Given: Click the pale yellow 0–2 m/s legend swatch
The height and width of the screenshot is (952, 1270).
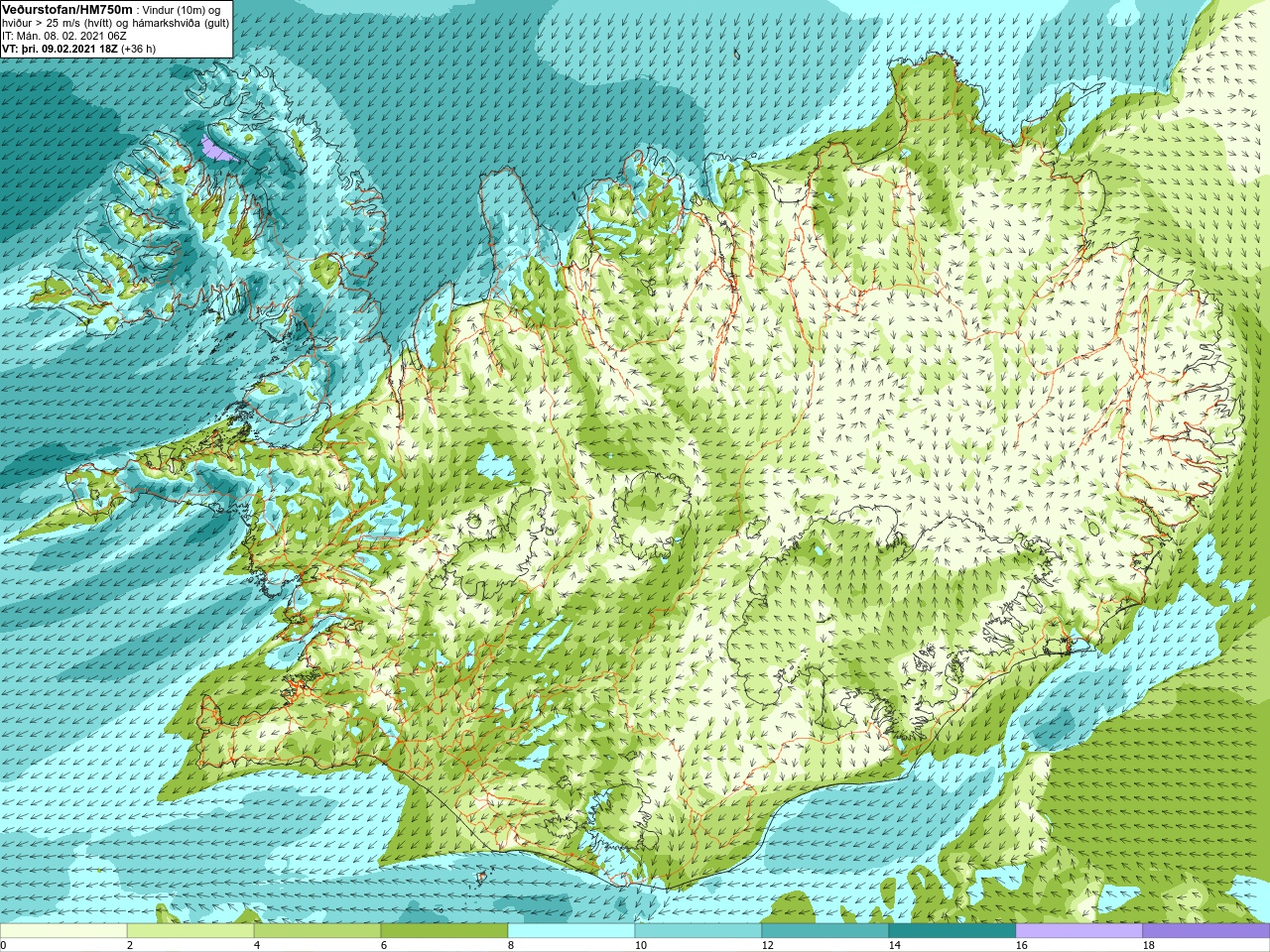Looking at the screenshot, I should click(x=63, y=931).
